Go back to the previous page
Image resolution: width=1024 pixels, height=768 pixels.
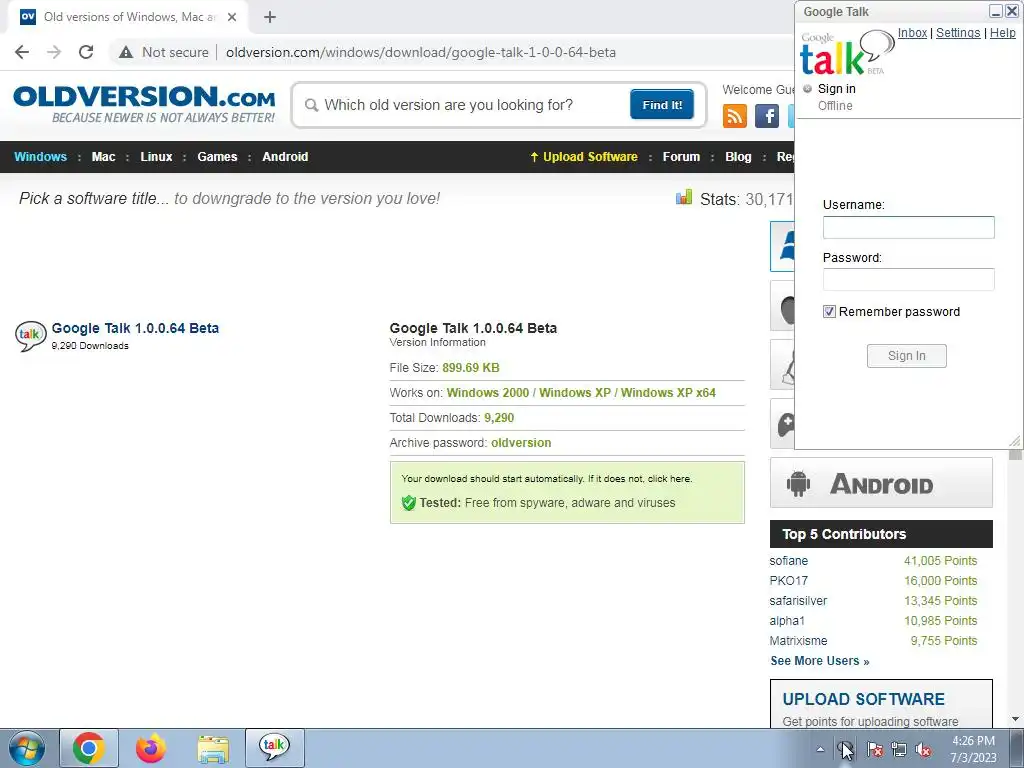point(22,52)
